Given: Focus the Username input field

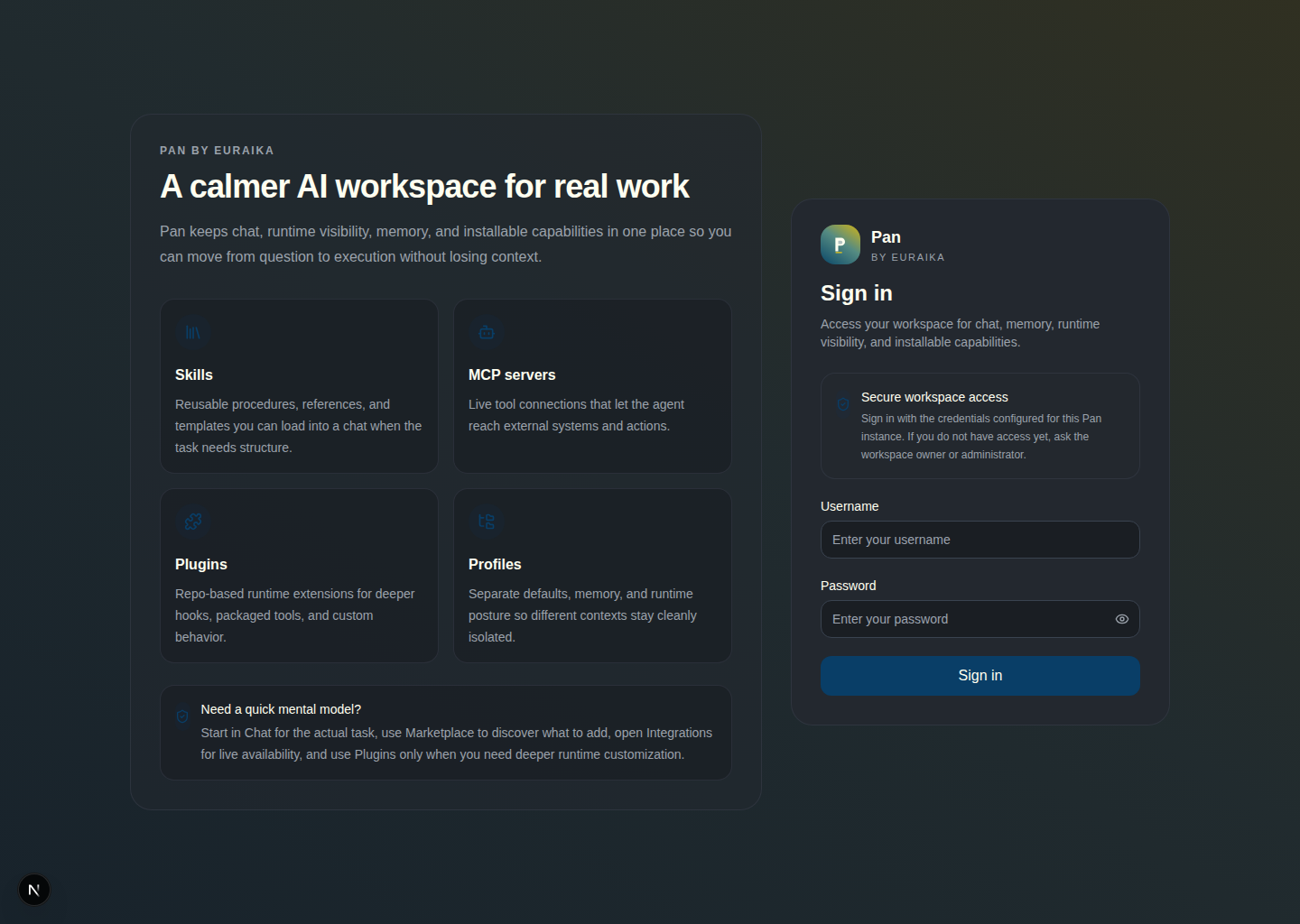Looking at the screenshot, I should 980,540.
